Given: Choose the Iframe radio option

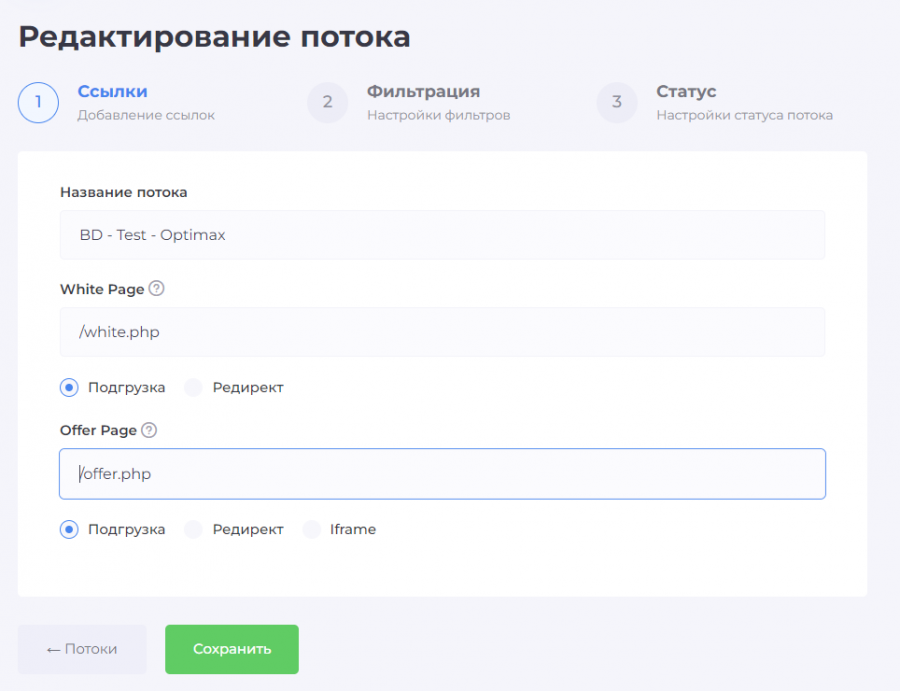Looking at the screenshot, I should [x=312, y=529].
